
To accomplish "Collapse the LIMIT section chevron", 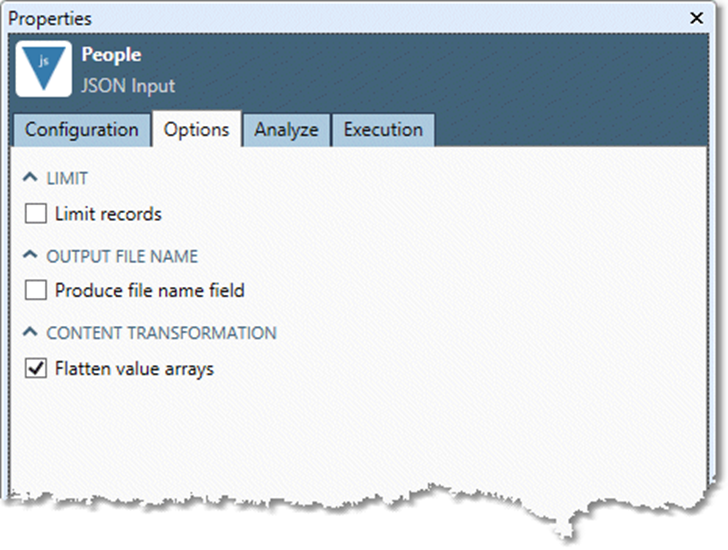I will [x=30, y=178].
